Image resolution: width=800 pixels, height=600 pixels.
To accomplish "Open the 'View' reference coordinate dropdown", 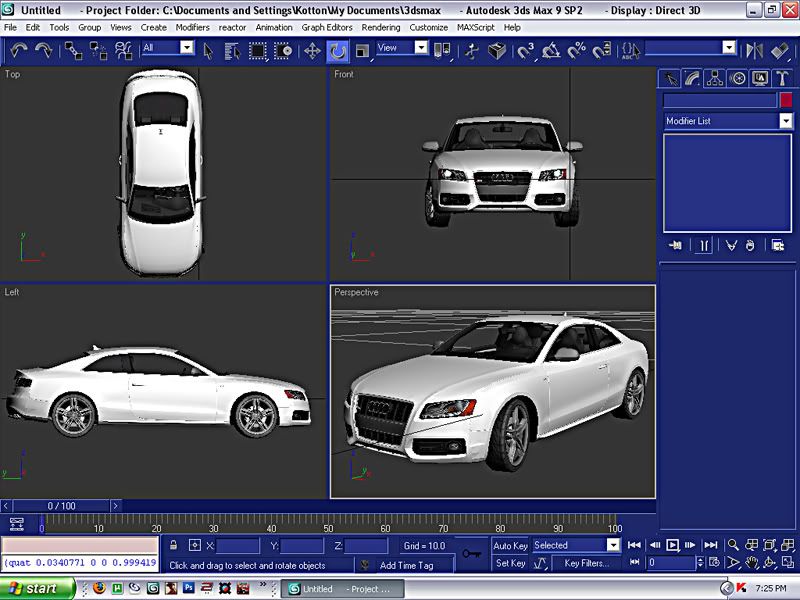I will pos(421,48).
